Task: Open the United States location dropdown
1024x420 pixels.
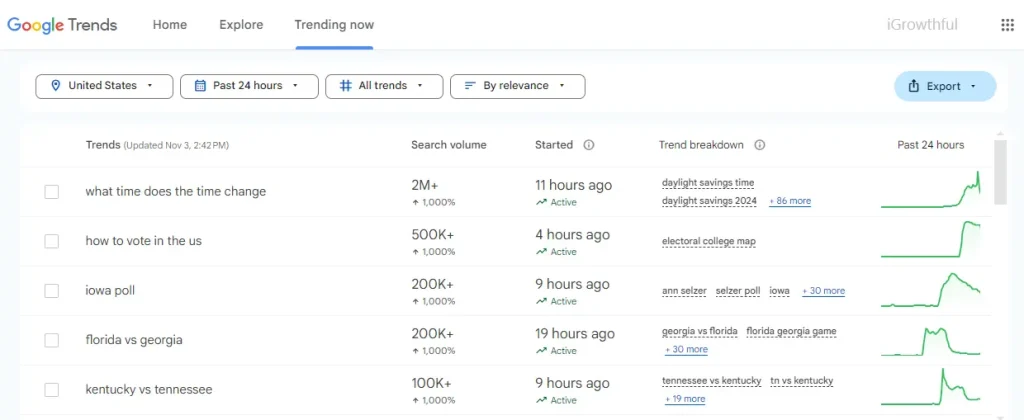Action: pos(104,86)
